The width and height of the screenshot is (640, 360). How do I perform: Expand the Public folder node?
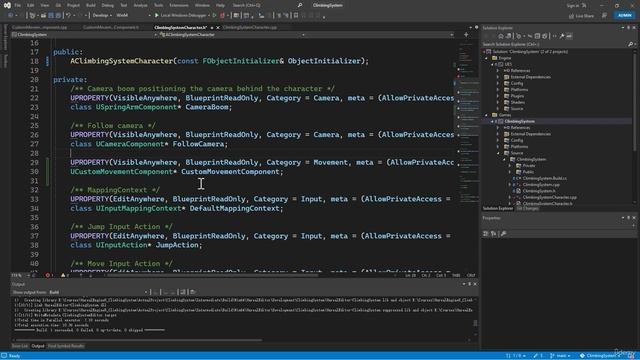pos(510,172)
